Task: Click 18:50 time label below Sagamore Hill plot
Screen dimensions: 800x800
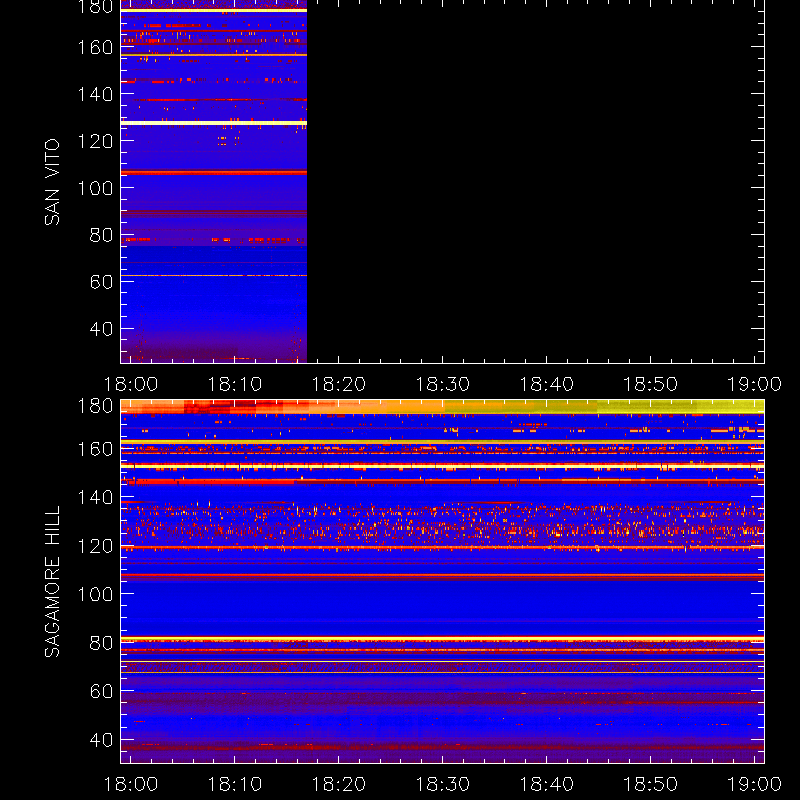Action: [651, 784]
